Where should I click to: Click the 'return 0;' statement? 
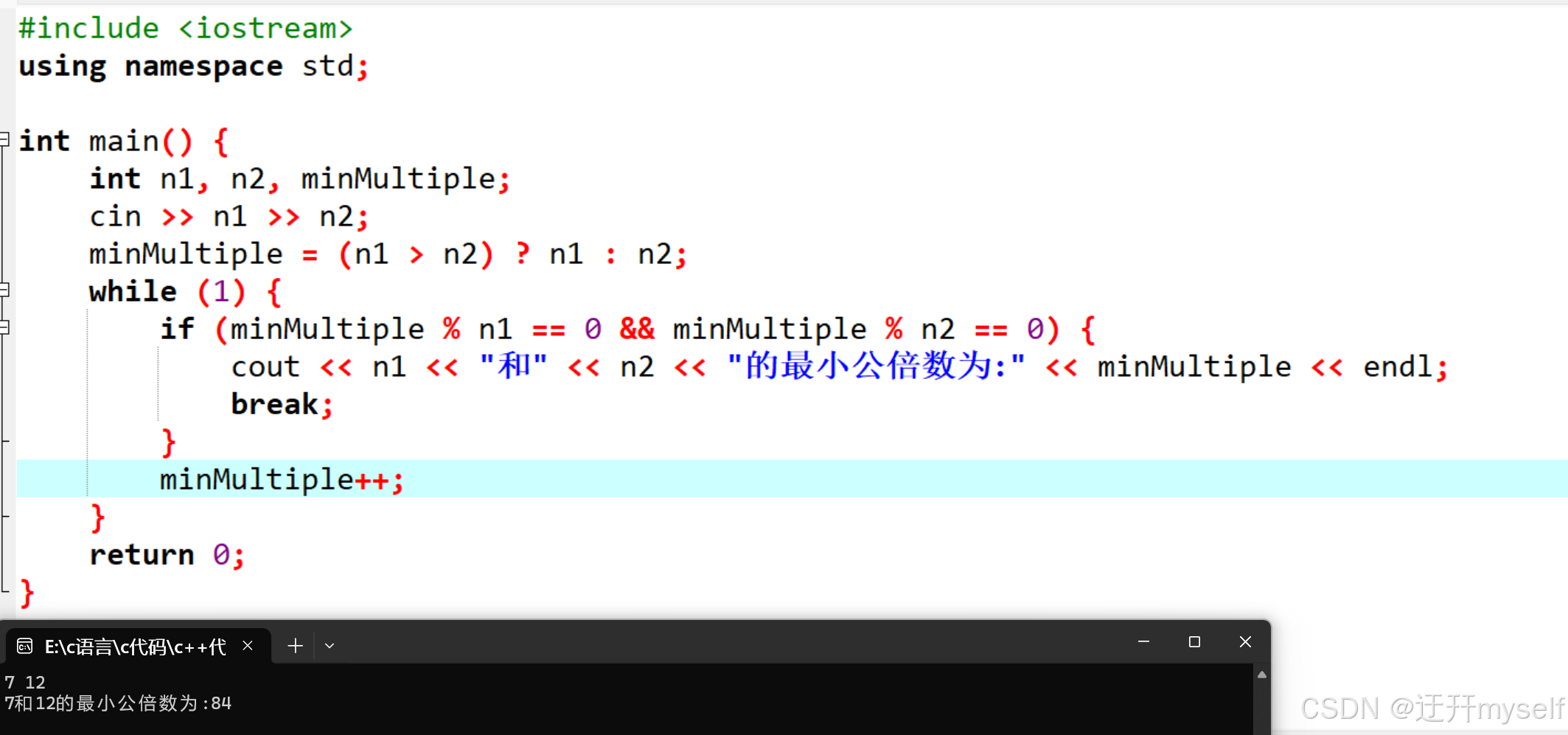tap(167, 555)
